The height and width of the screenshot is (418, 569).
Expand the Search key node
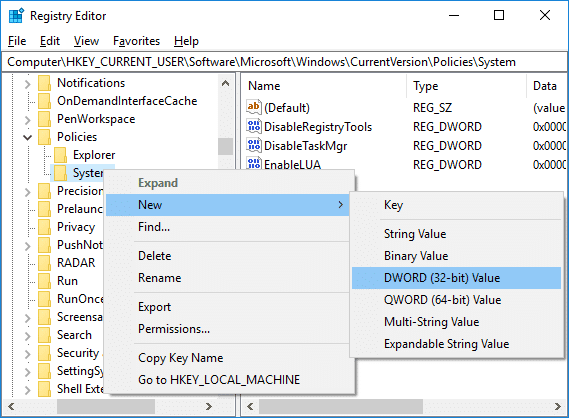click(x=28, y=336)
